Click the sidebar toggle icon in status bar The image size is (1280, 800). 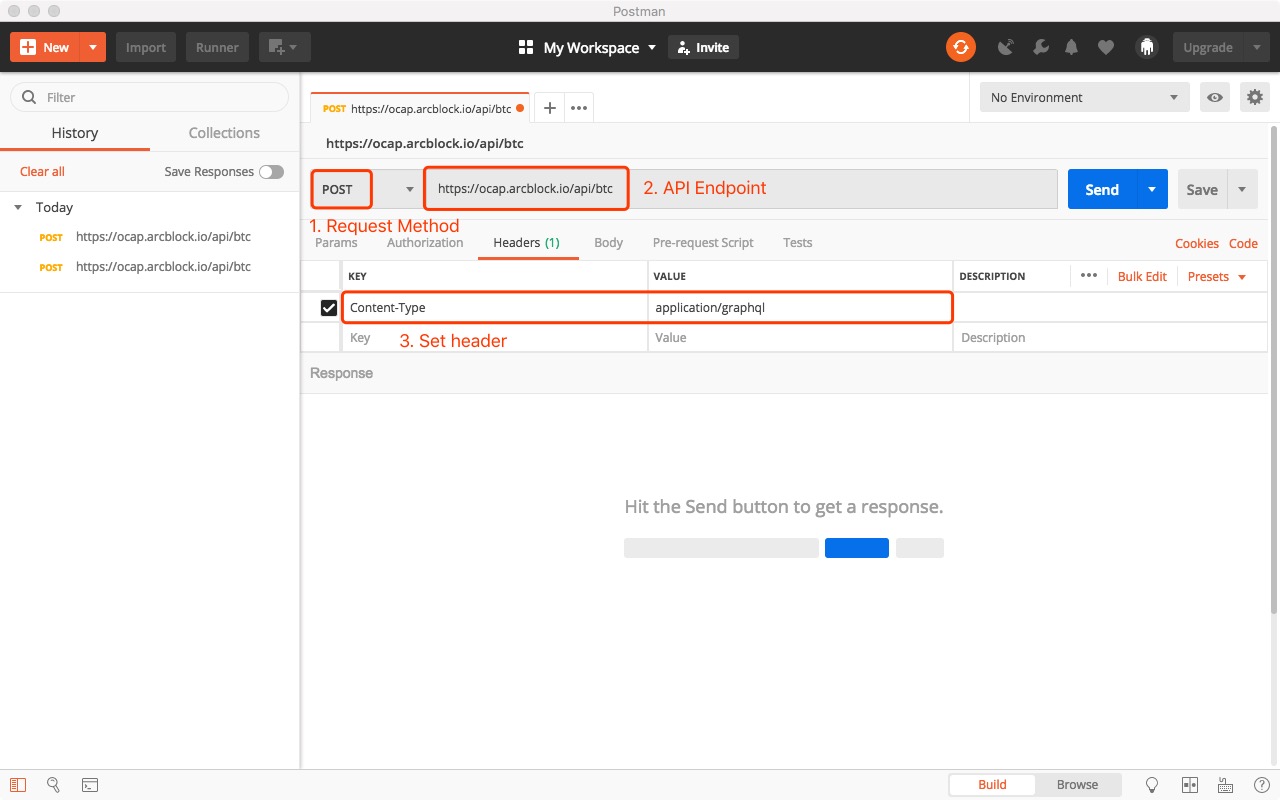click(x=18, y=785)
